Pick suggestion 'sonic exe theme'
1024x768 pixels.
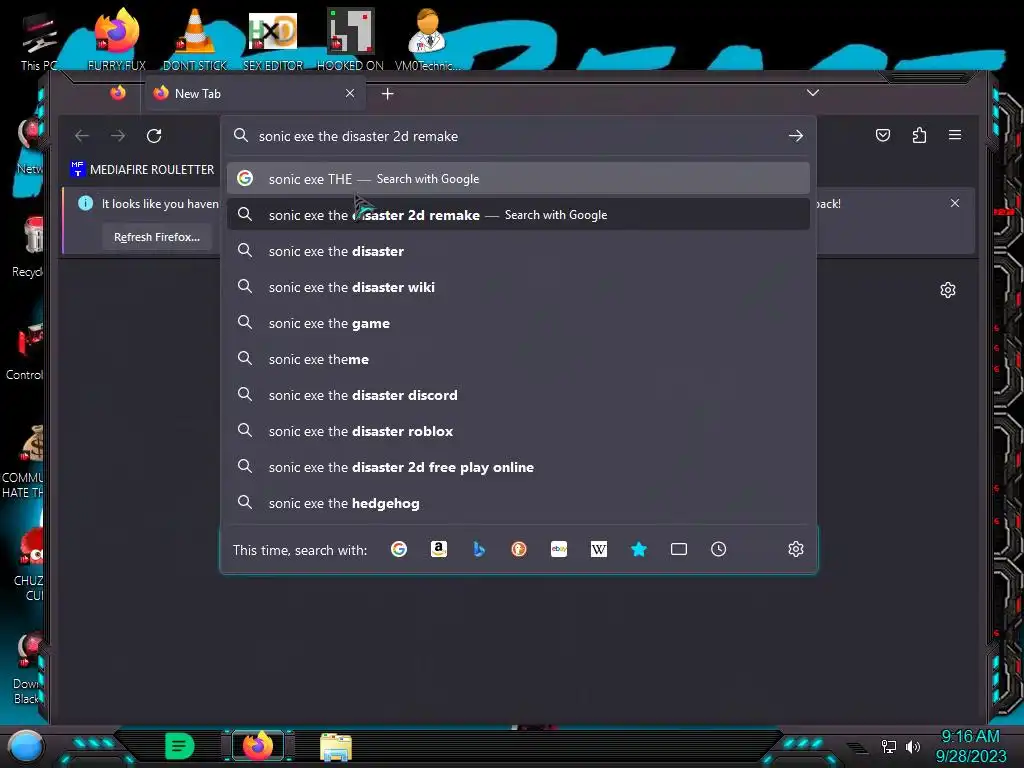tap(518, 359)
